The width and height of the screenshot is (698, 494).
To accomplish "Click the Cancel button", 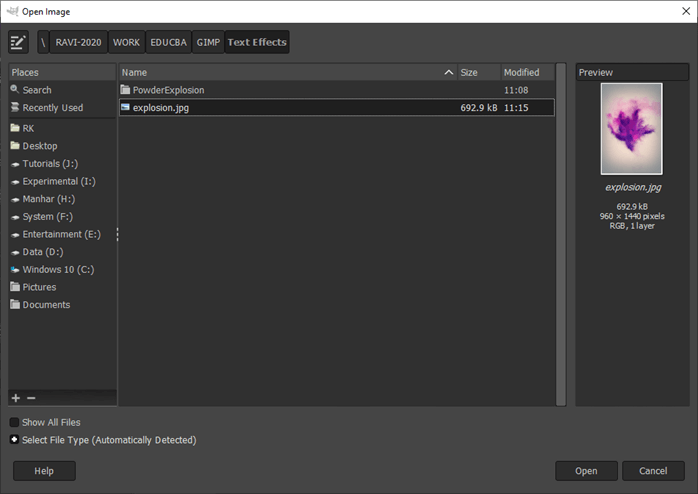I will coord(653,471).
